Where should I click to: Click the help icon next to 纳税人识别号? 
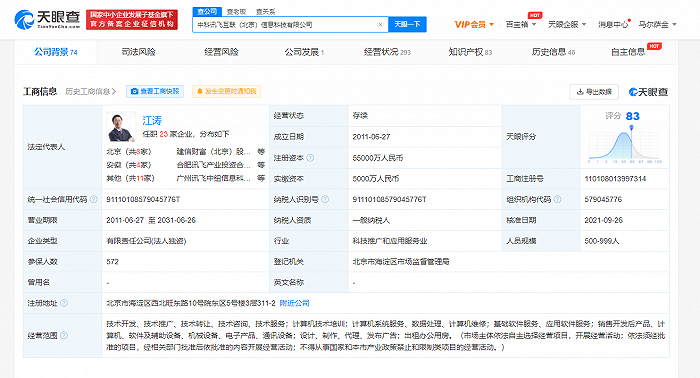[325, 199]
